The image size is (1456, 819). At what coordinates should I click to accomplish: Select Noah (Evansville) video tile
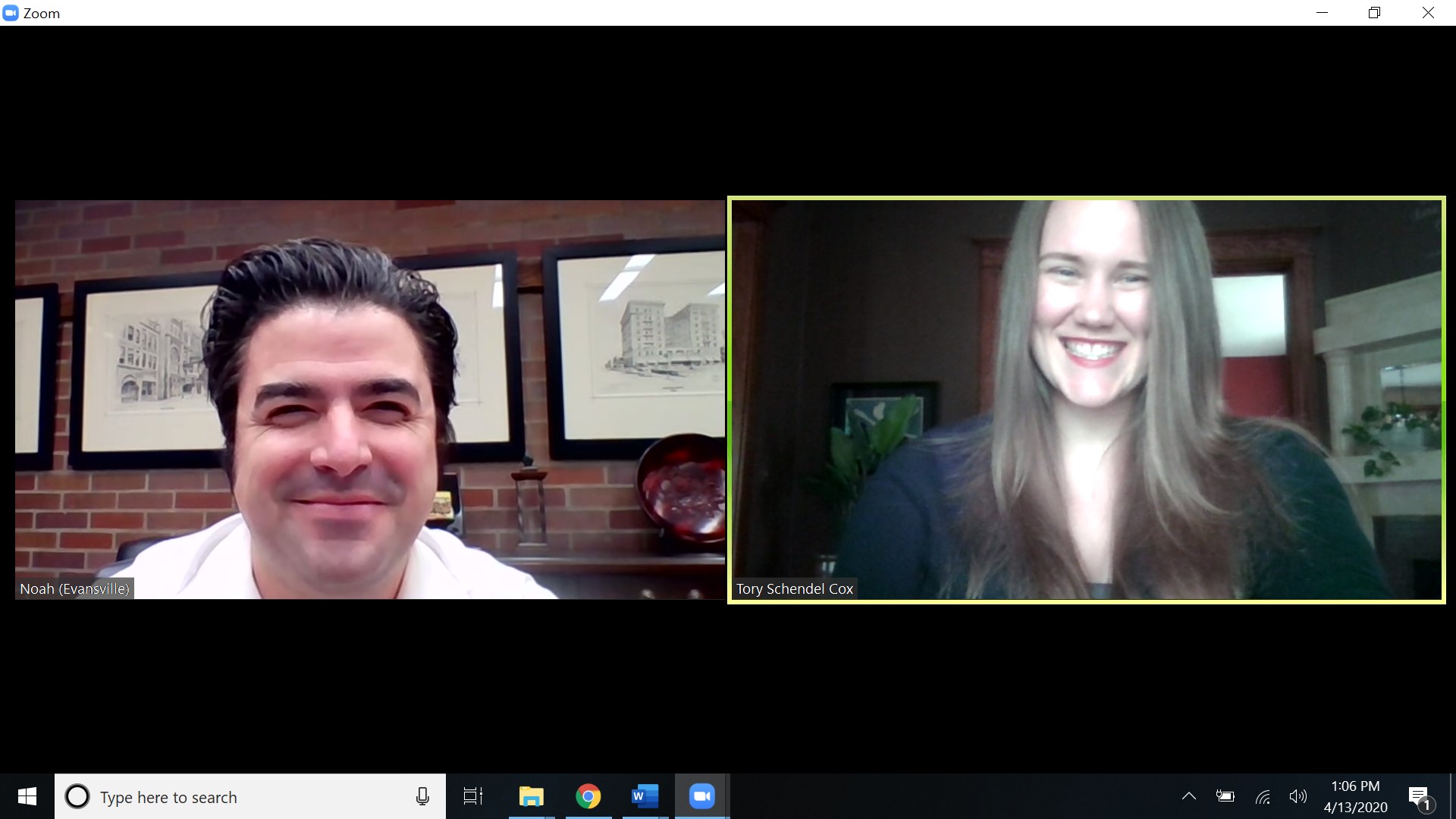point(370,400)
